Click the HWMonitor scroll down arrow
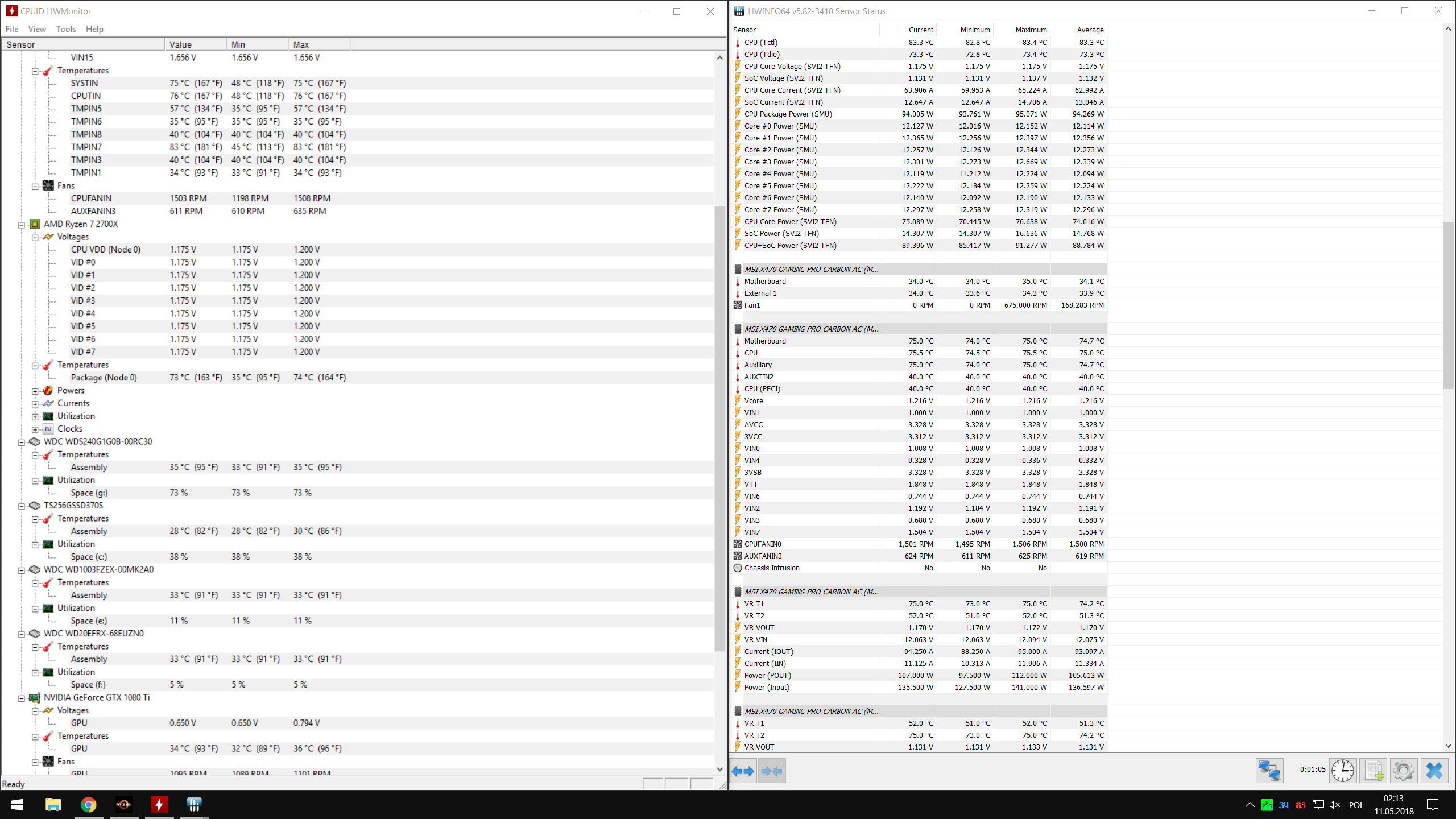 (719, 769)
